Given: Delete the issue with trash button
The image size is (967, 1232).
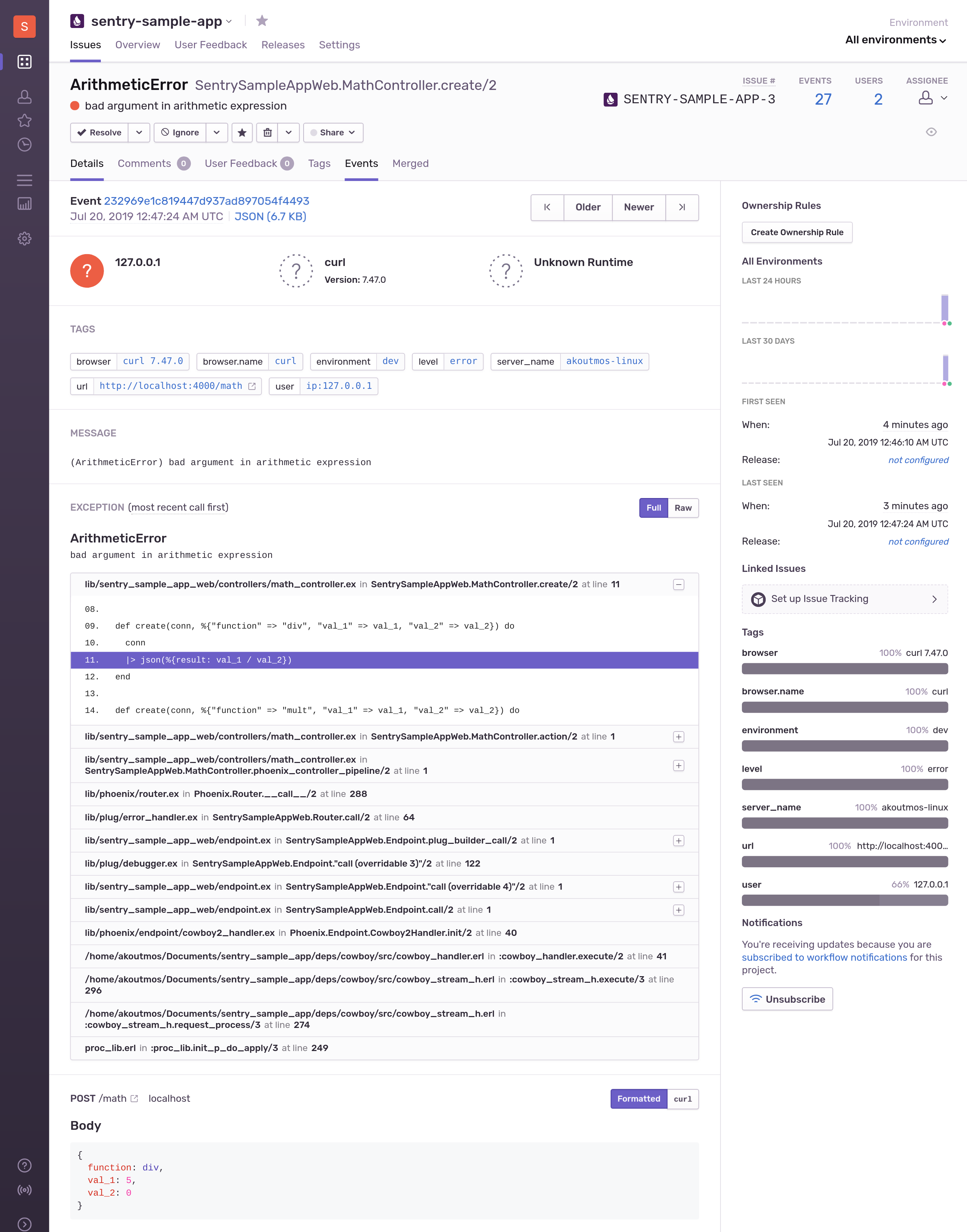Looking at the screenshot, I should pyautogui.click(x=267, y=132).
